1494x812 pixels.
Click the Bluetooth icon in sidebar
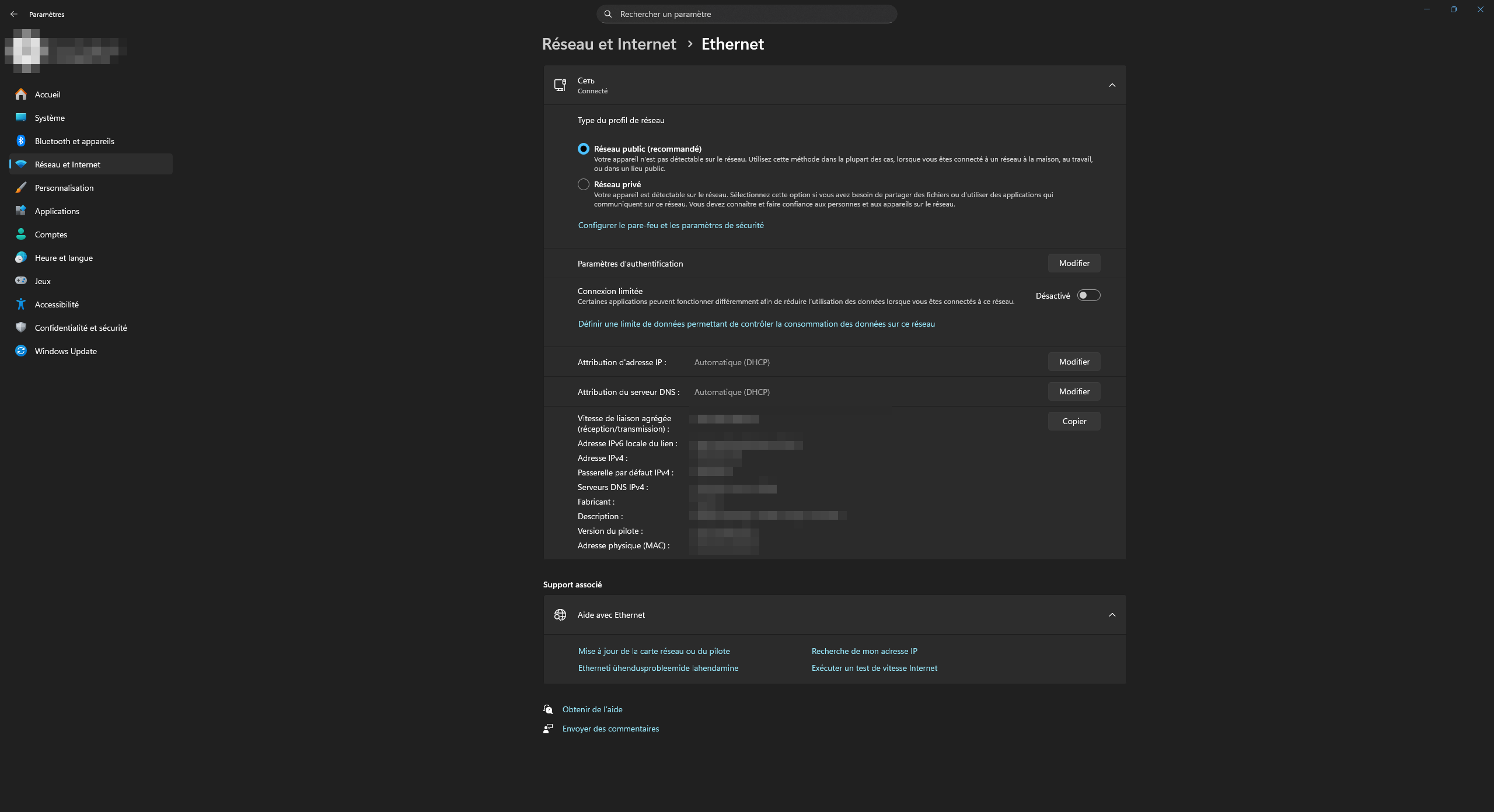(21, 141)
